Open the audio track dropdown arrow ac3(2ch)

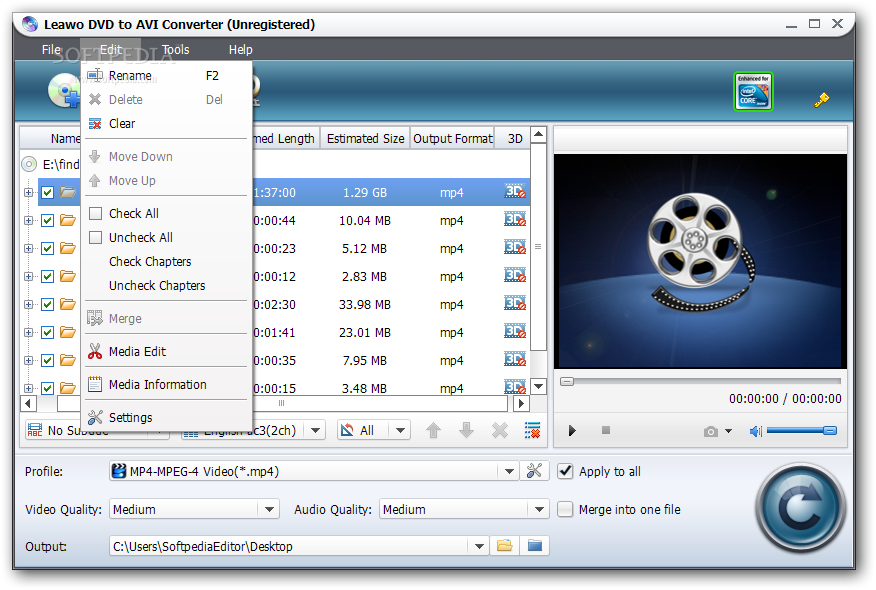click(x=315, y=430)
